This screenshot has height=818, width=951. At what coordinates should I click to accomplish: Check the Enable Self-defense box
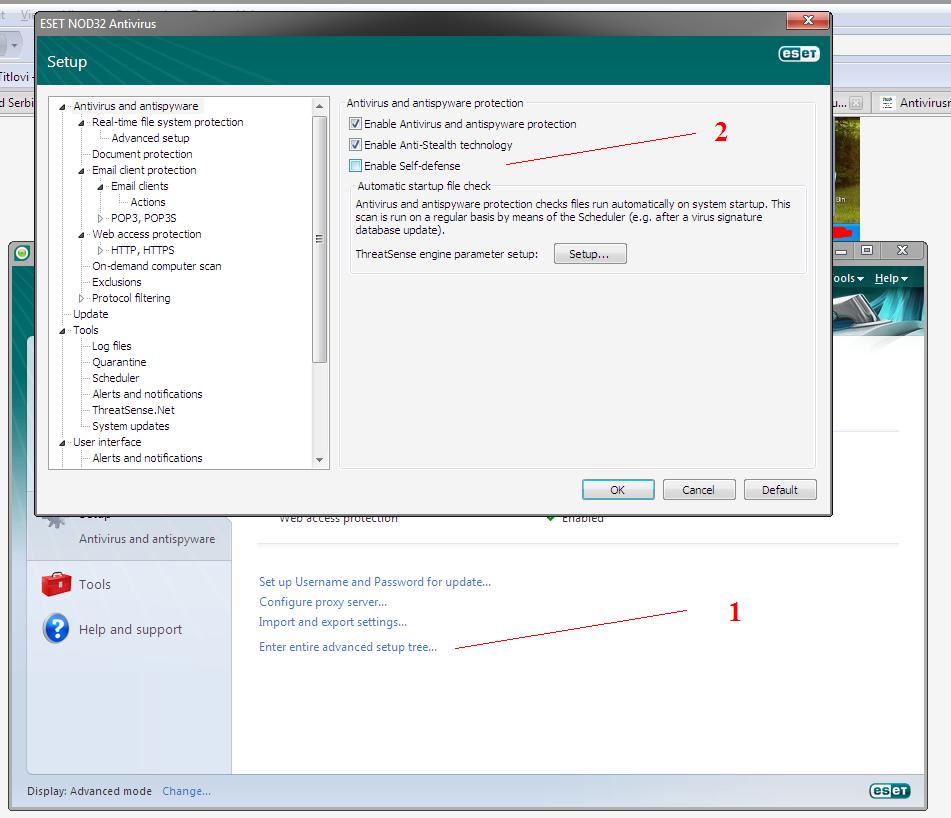(x=355, y=166)
